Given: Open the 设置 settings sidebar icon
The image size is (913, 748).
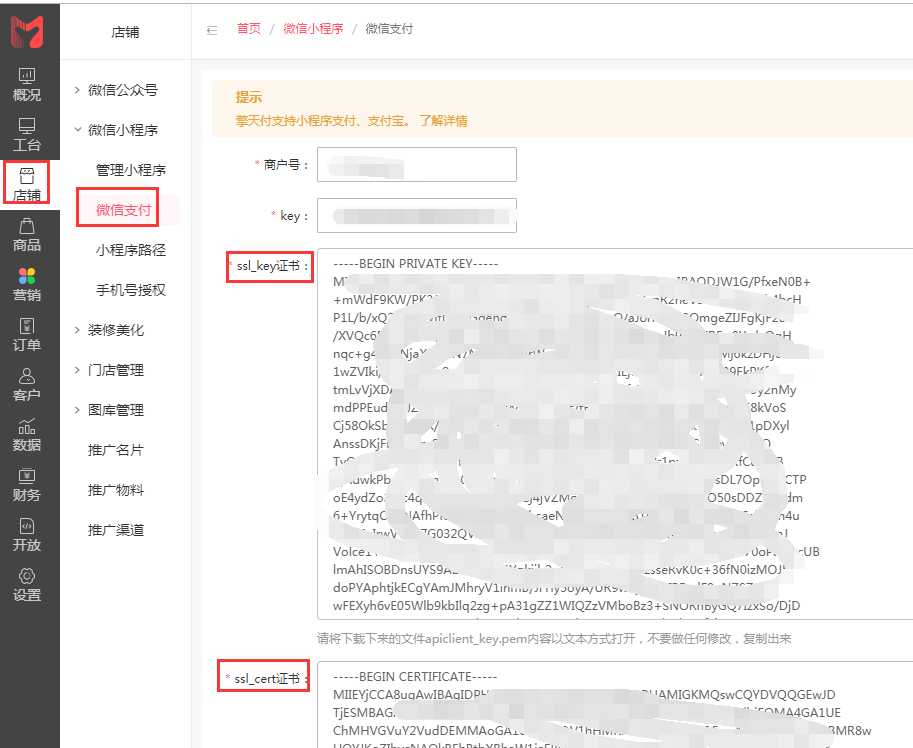Looking at the screenshot, I should tap(27, 586).
